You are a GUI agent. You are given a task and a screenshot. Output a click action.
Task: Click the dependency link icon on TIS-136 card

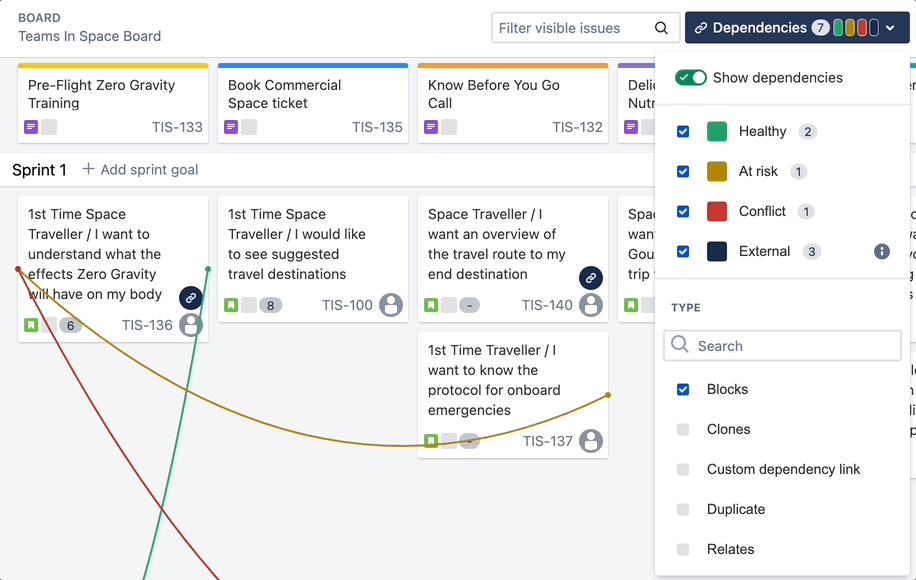tap(190, 297)
